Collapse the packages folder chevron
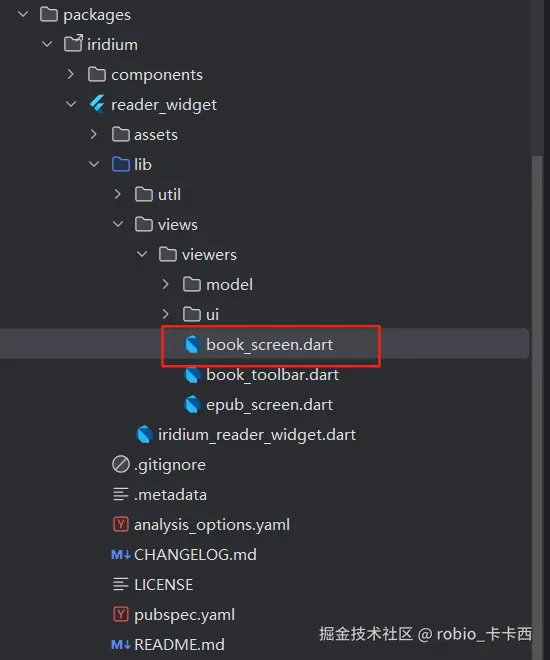550x660 pixels. click(x=23, y=14)
